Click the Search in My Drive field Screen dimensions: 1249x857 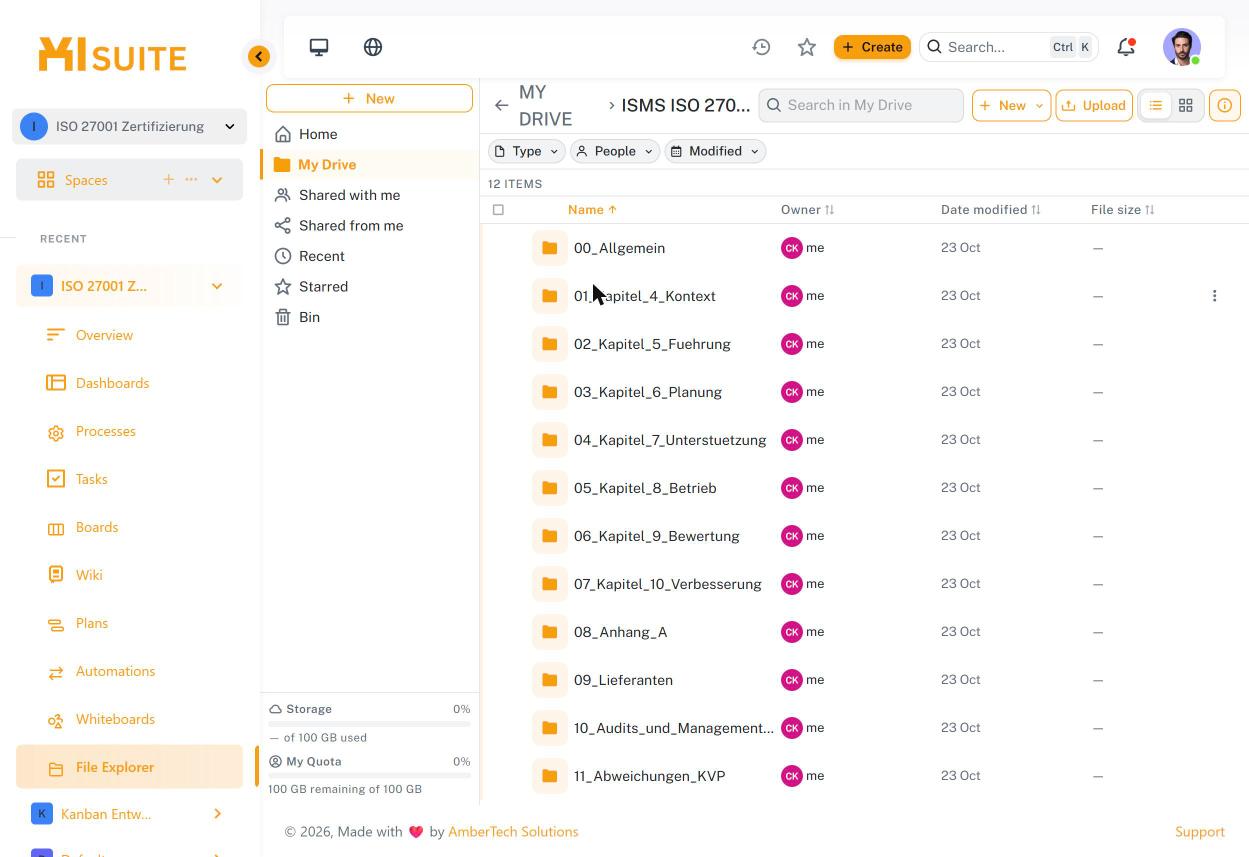(861, 105)
